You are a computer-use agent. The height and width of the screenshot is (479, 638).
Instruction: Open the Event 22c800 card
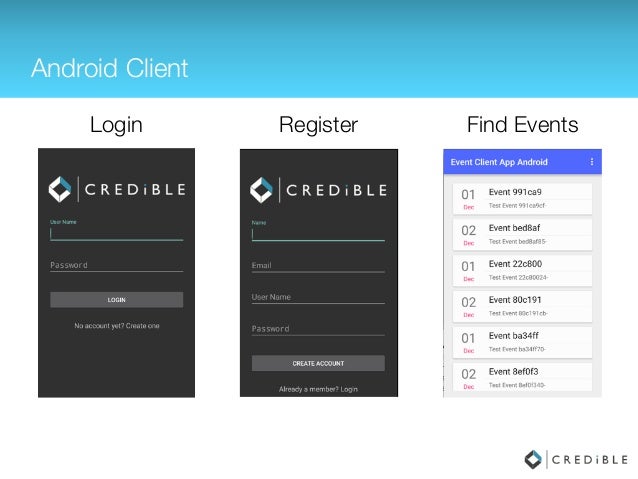click(x=522, y=270)
